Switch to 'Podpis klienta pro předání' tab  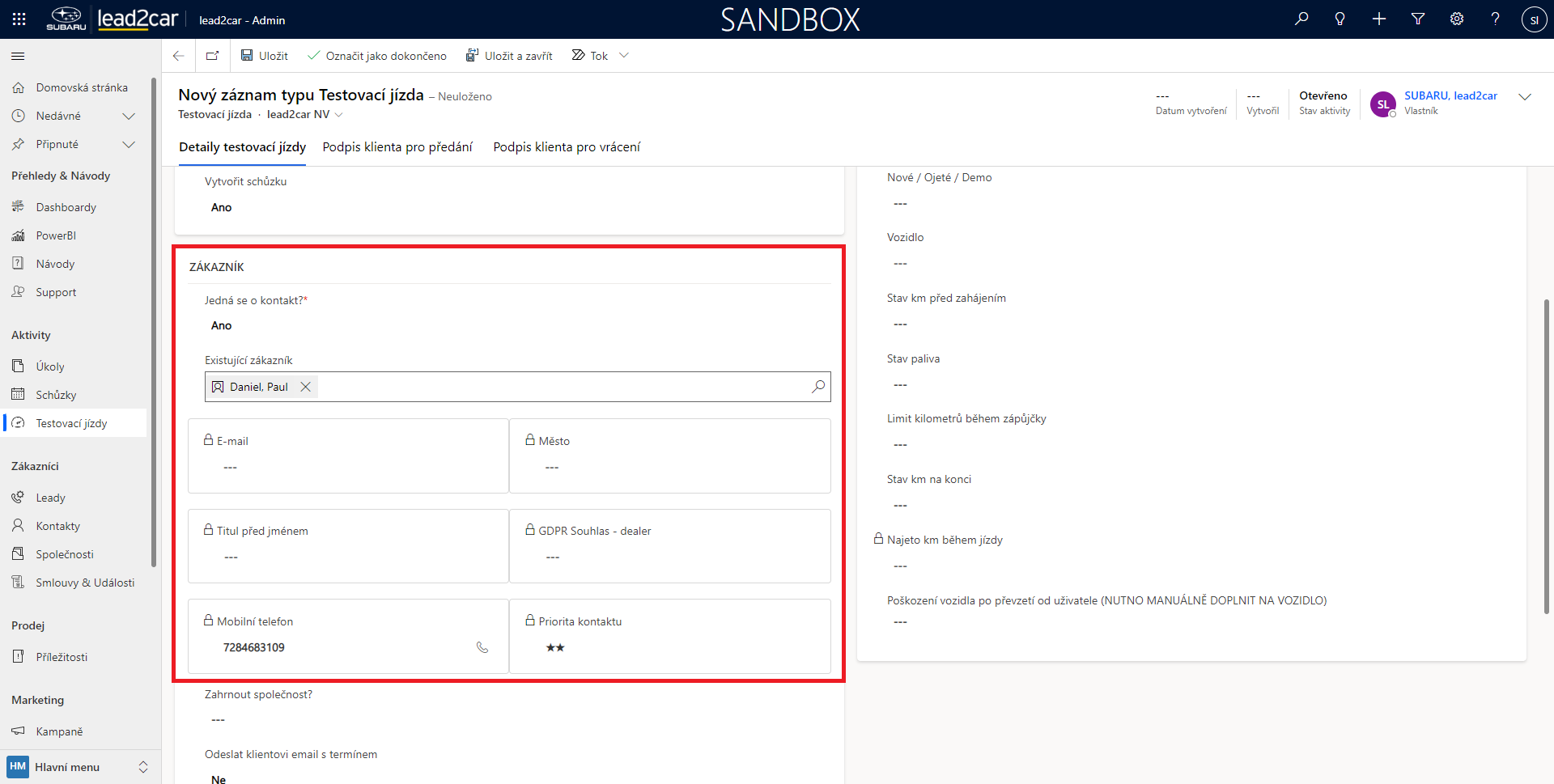pos(397,147)
